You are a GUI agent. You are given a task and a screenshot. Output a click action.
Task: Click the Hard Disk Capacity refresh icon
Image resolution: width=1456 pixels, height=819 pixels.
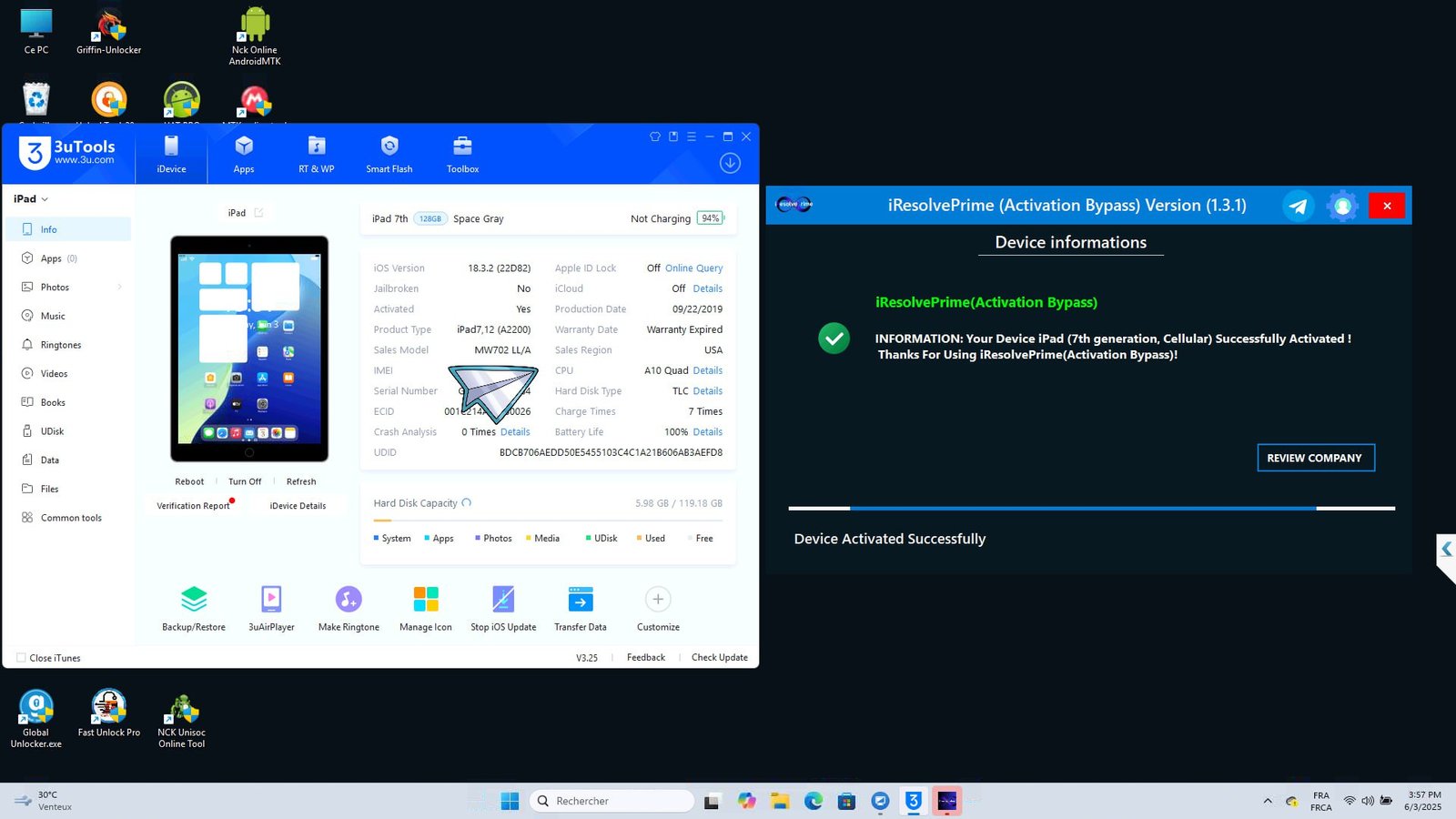click(x=467, y=502)
